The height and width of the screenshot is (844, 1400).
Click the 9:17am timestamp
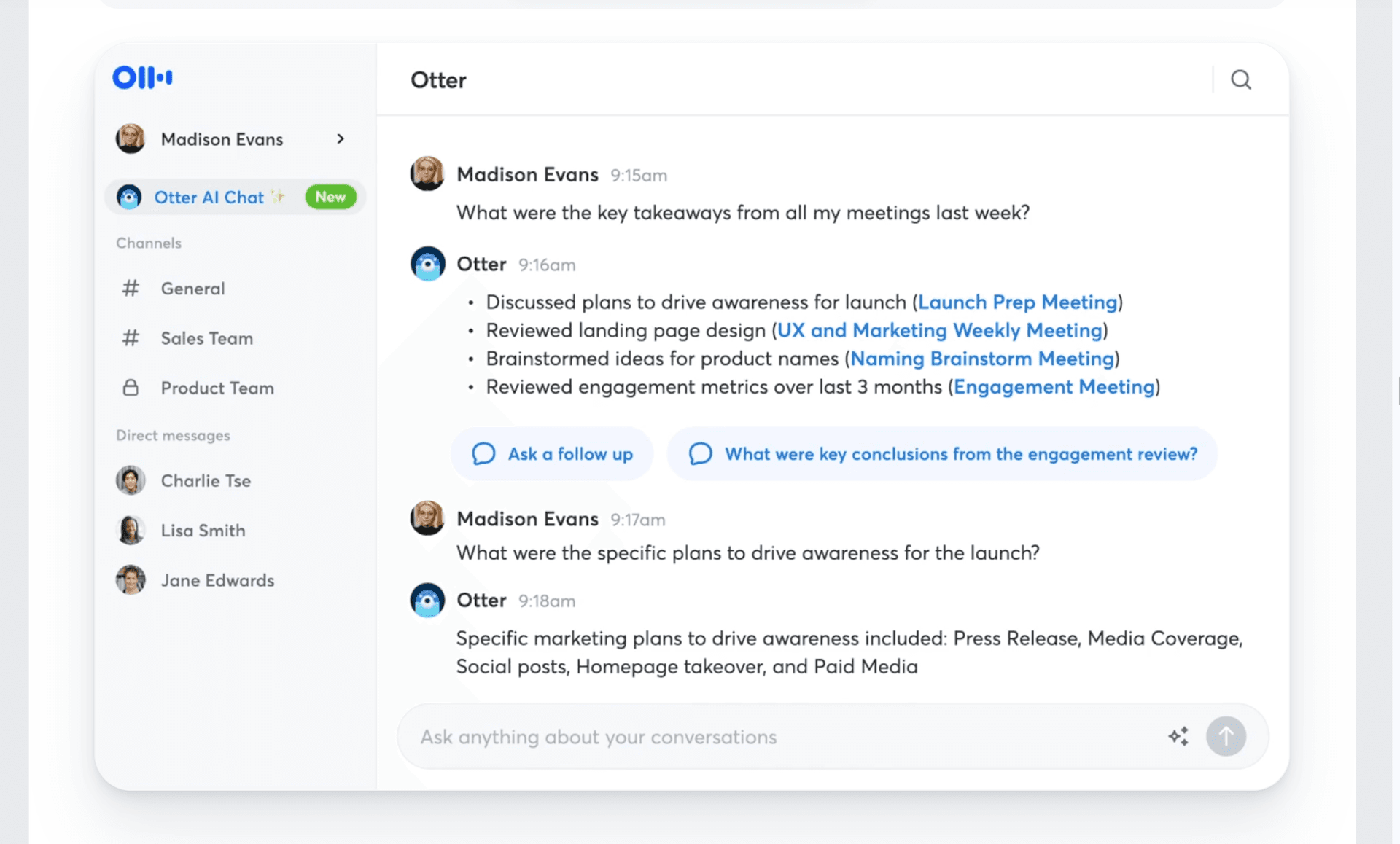[x=638, y=520]
